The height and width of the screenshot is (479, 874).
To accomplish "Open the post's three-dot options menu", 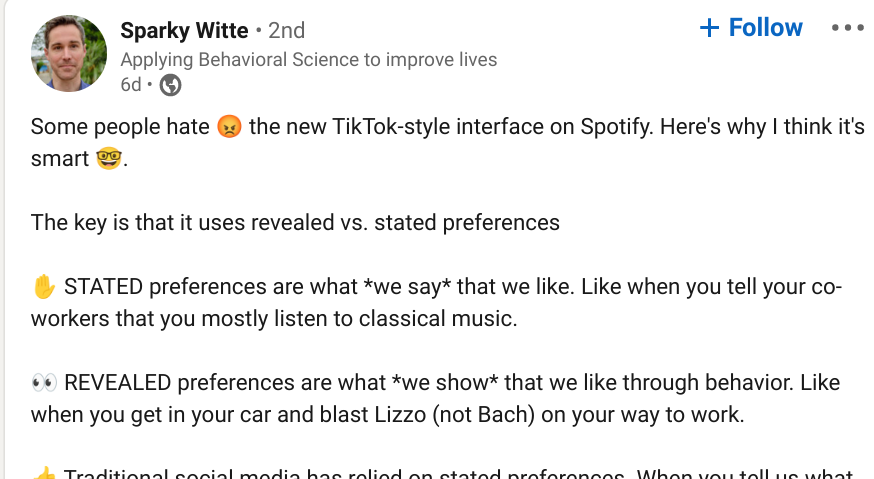I will click(848, 27).
